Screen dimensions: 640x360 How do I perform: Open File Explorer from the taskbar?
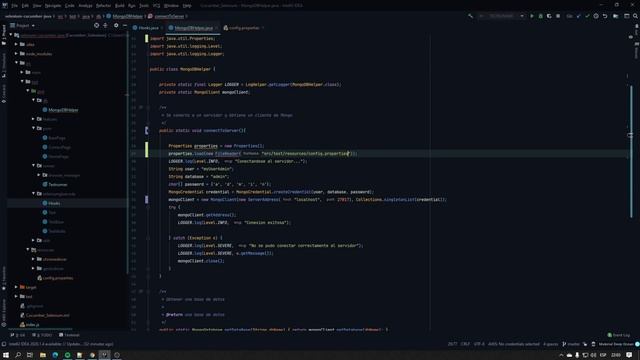tap(43, 355)
